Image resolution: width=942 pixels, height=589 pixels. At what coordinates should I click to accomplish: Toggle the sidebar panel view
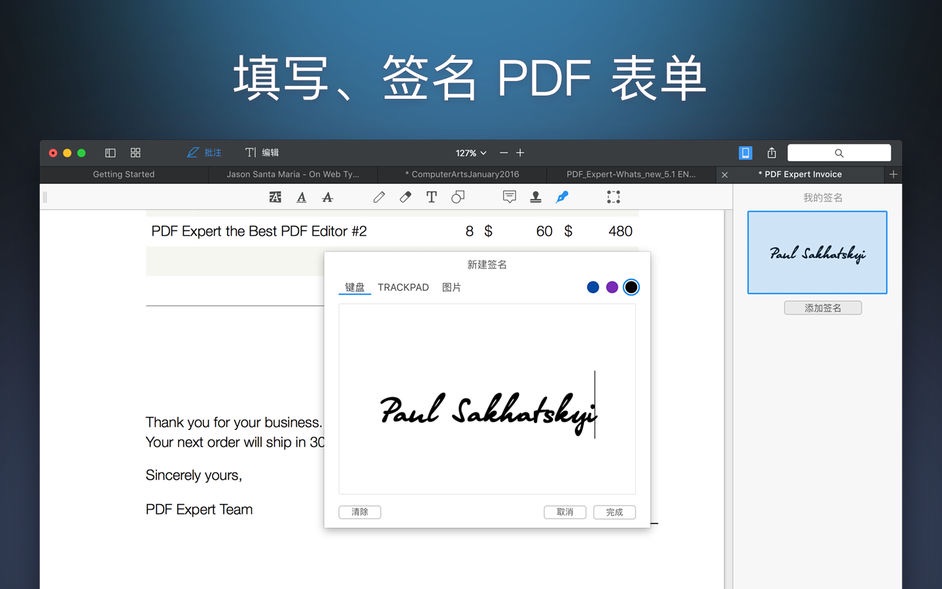click(109, 152)
